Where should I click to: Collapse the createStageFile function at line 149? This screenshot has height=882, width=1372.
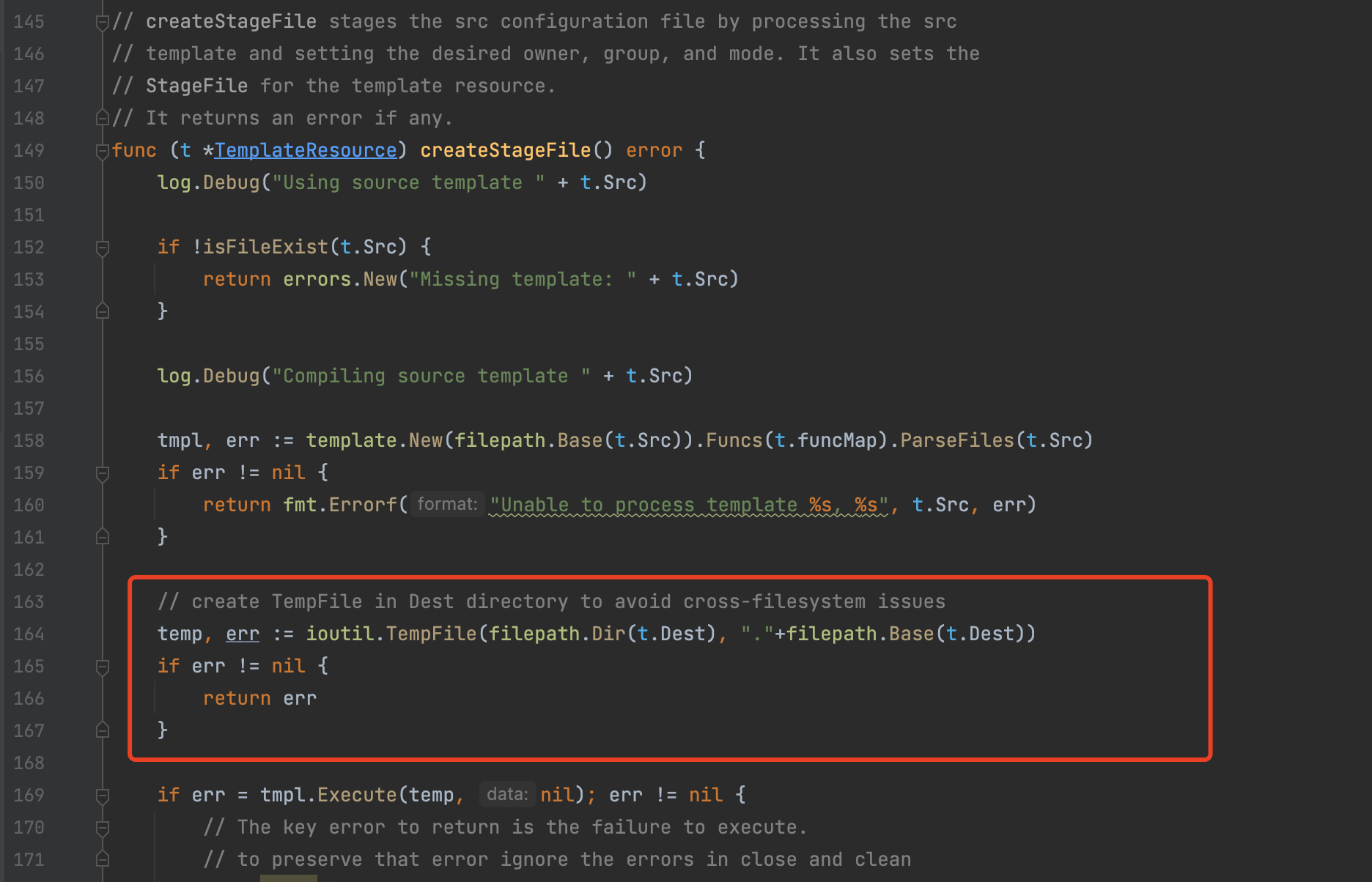[x=103, y=151]
